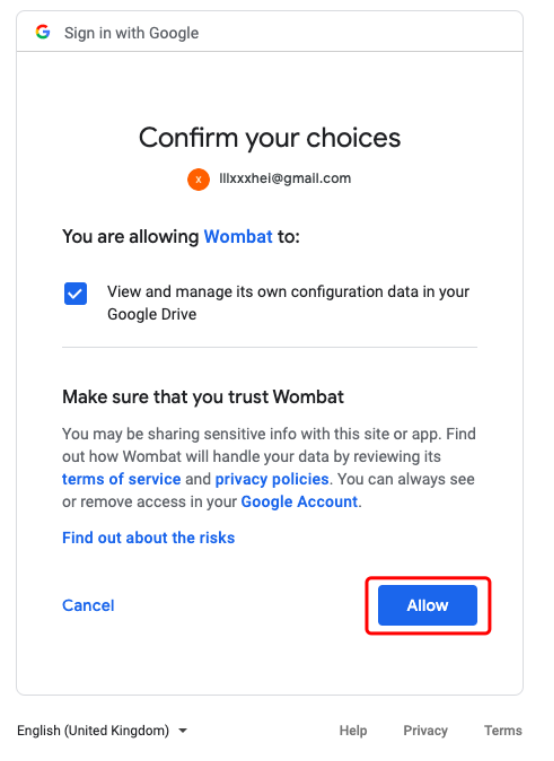
Task: Open the English (United Kingdom) language dropdown
Action: 102,730
